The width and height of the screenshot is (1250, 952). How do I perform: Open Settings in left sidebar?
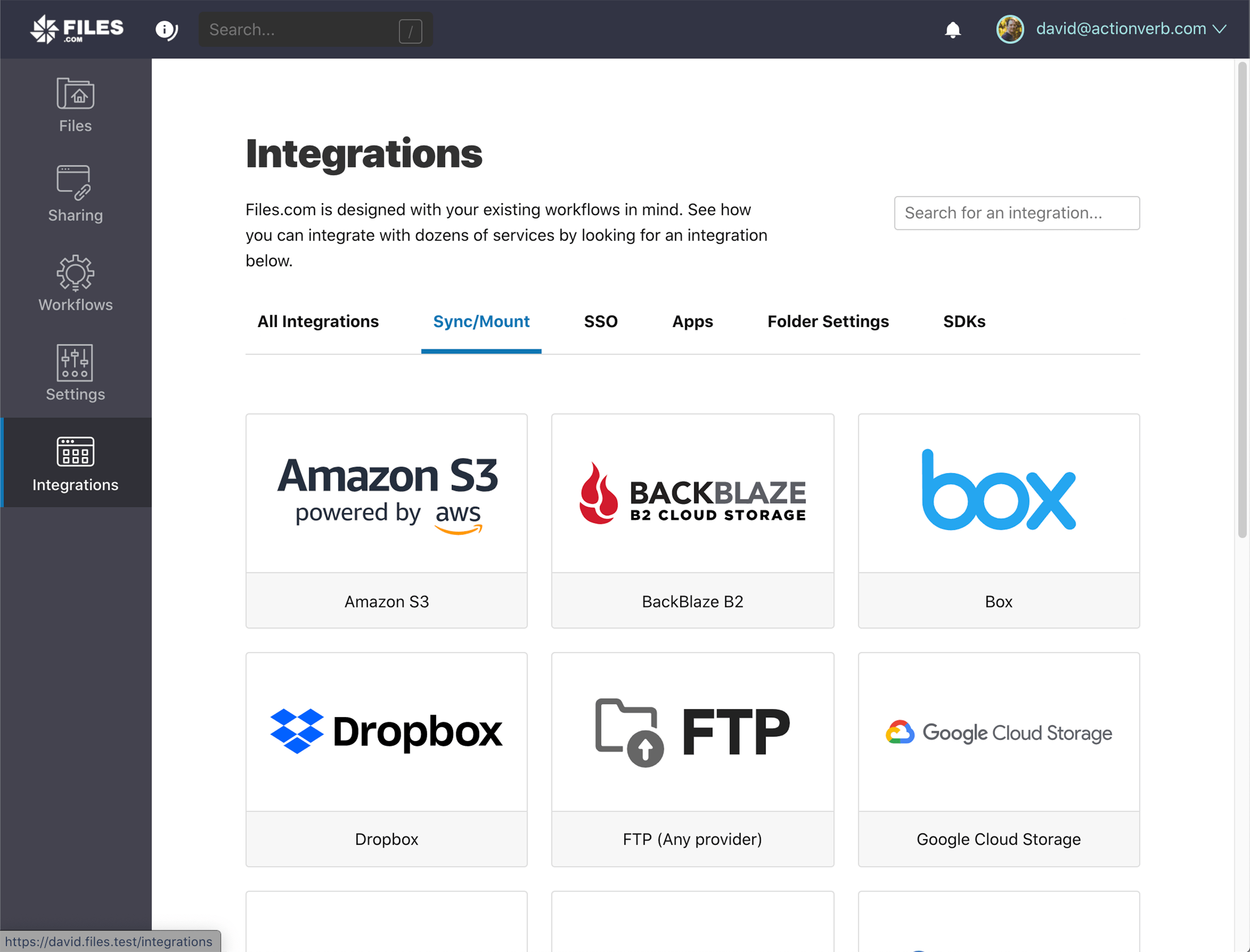[76, 373]
